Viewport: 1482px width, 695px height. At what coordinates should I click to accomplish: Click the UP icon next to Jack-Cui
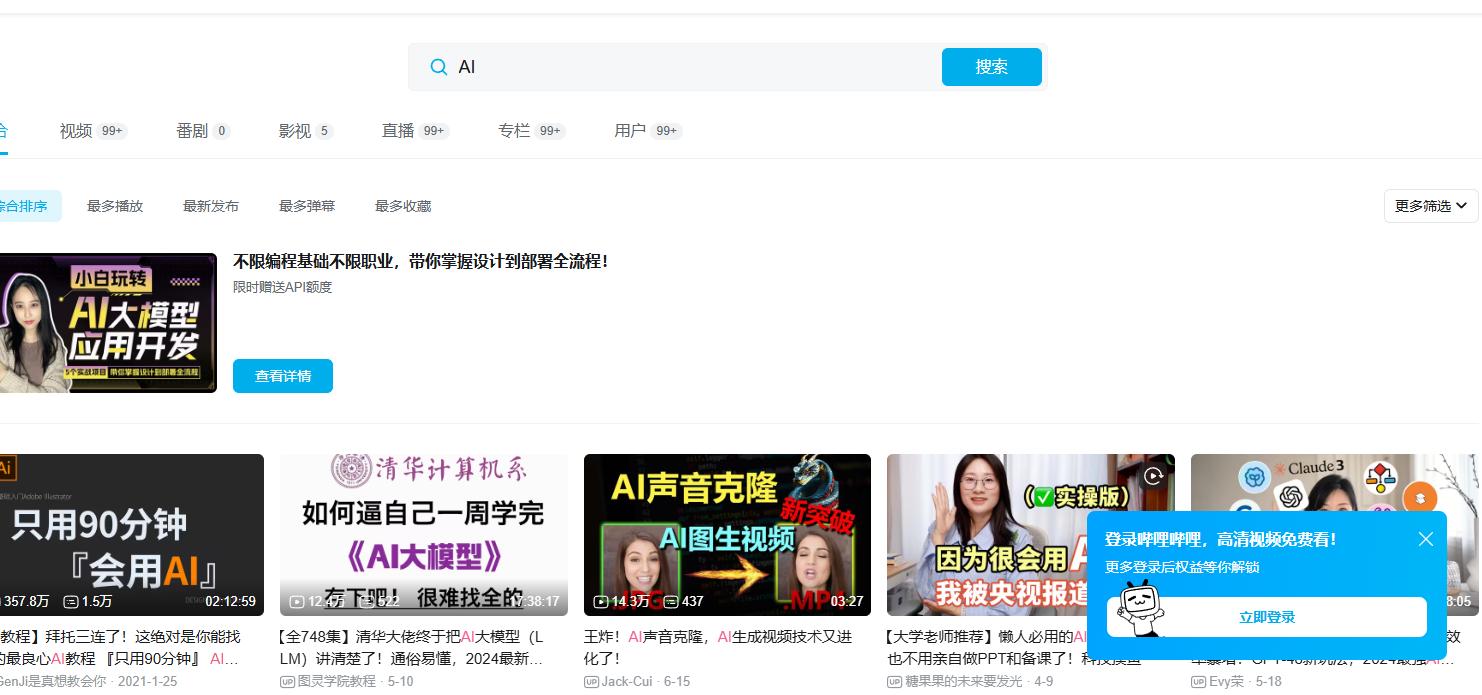click(x=590, y=682)
